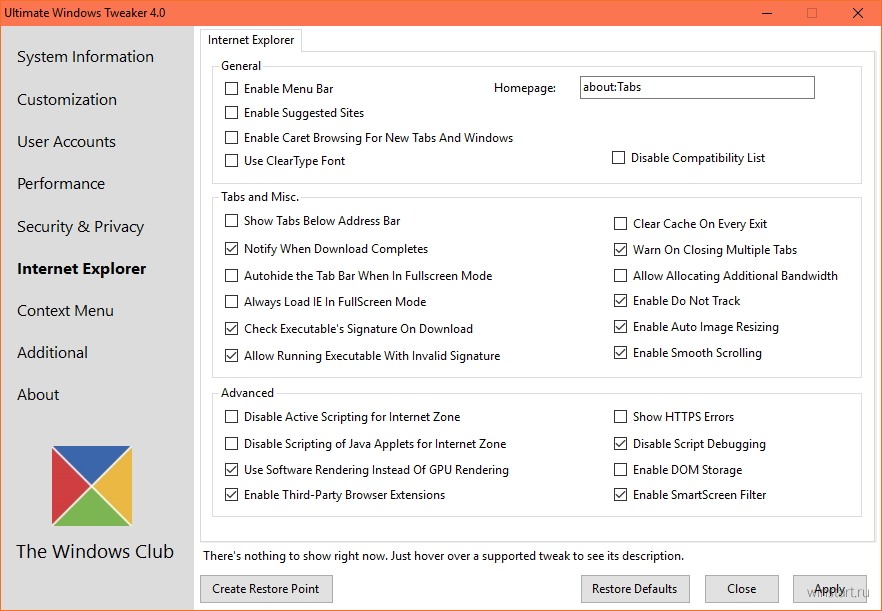Uncheck Enable Do Not Track
This screenshot has width=882, height=611.
620,301
